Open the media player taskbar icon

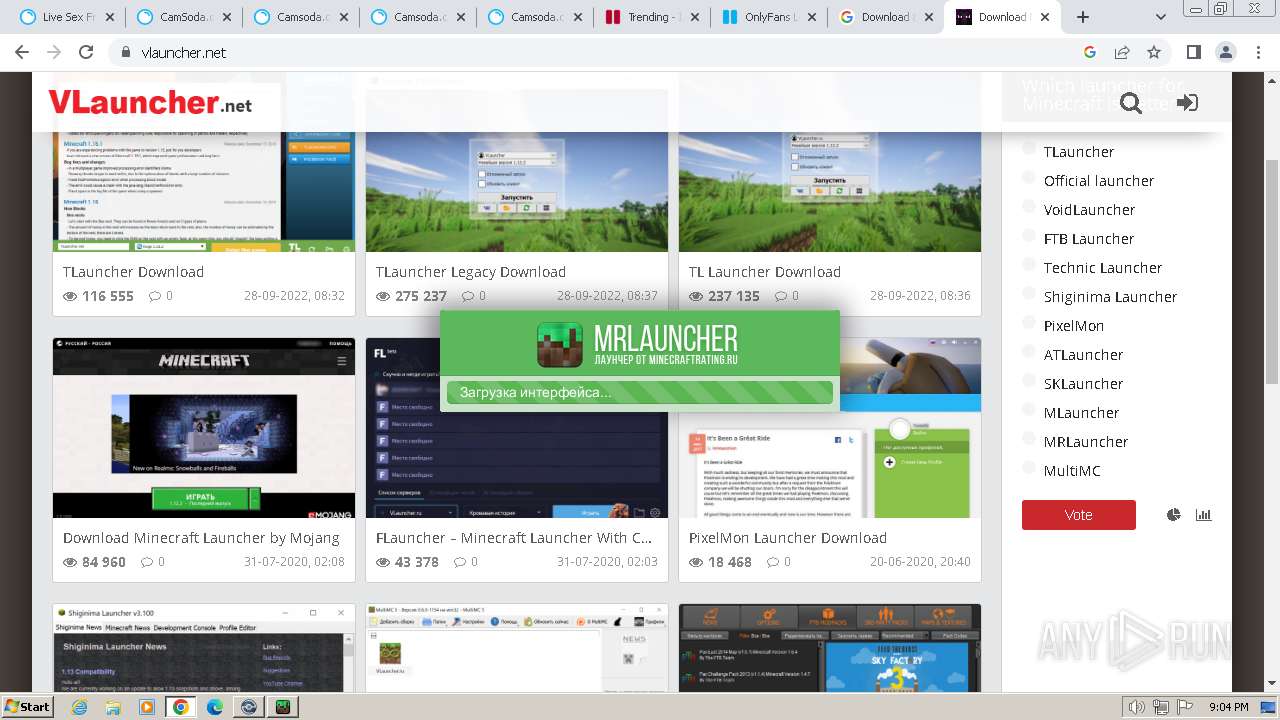(147, 707)
